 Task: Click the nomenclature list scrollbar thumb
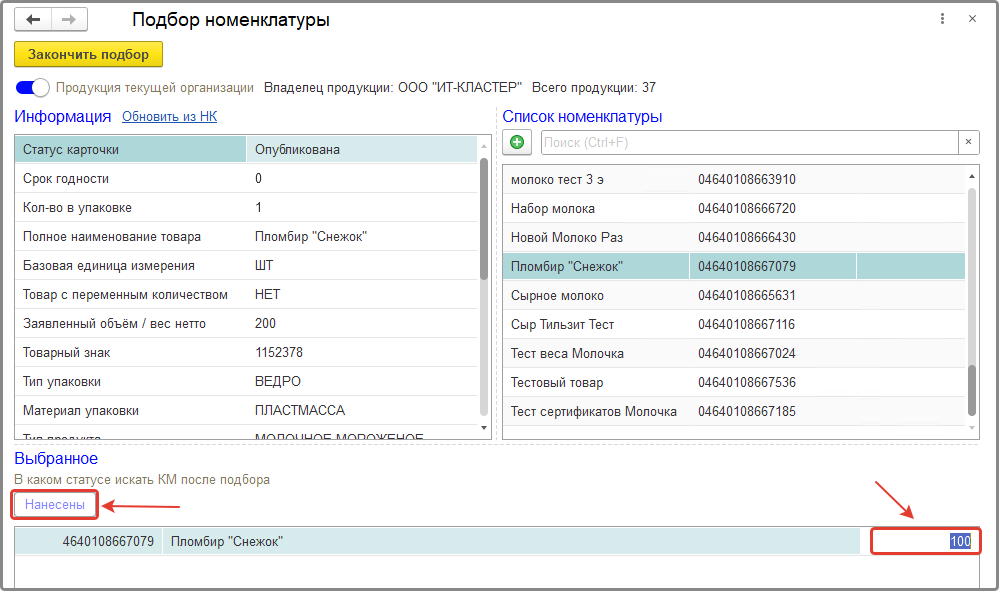point(972,390)
